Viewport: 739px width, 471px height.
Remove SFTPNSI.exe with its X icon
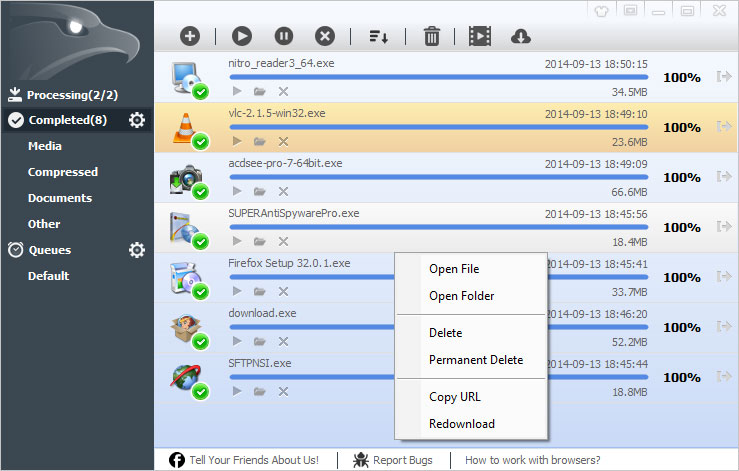pos(283,391)
